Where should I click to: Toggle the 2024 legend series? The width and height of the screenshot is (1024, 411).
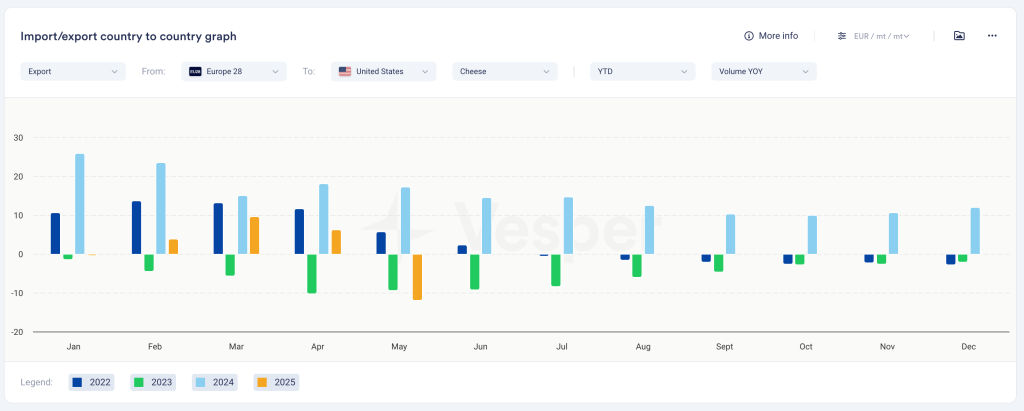(215, 382)
